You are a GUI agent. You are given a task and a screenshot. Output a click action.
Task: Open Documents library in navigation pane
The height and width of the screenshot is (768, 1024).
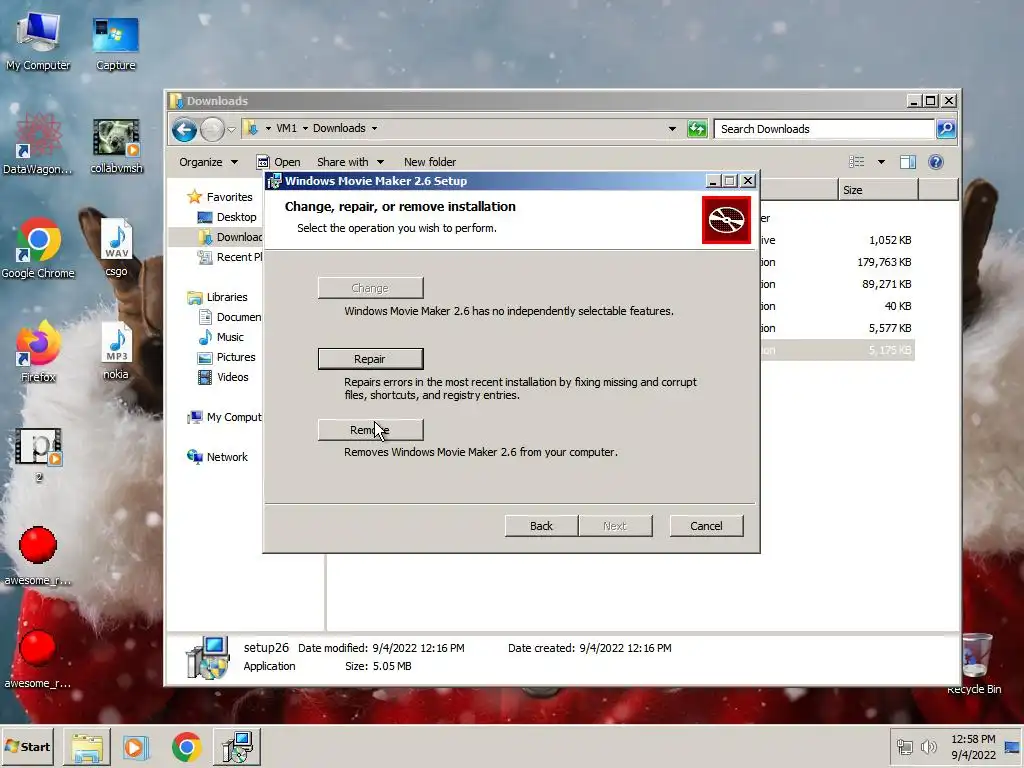pos(229,317)
